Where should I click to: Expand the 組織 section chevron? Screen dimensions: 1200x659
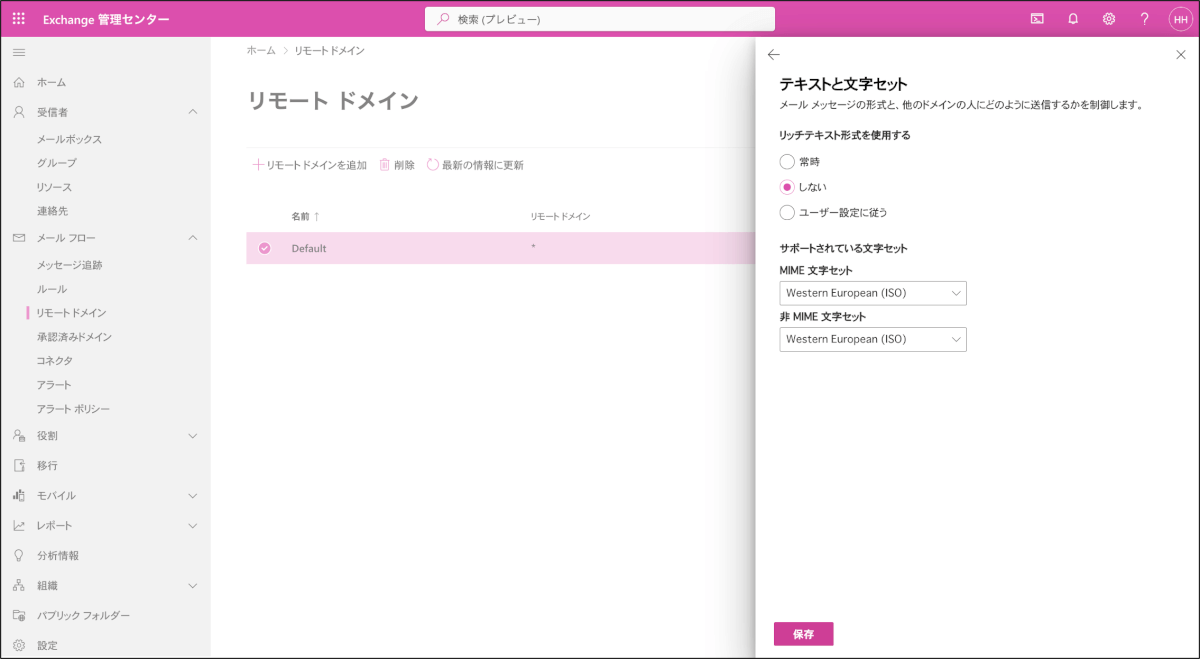[193, 586]
